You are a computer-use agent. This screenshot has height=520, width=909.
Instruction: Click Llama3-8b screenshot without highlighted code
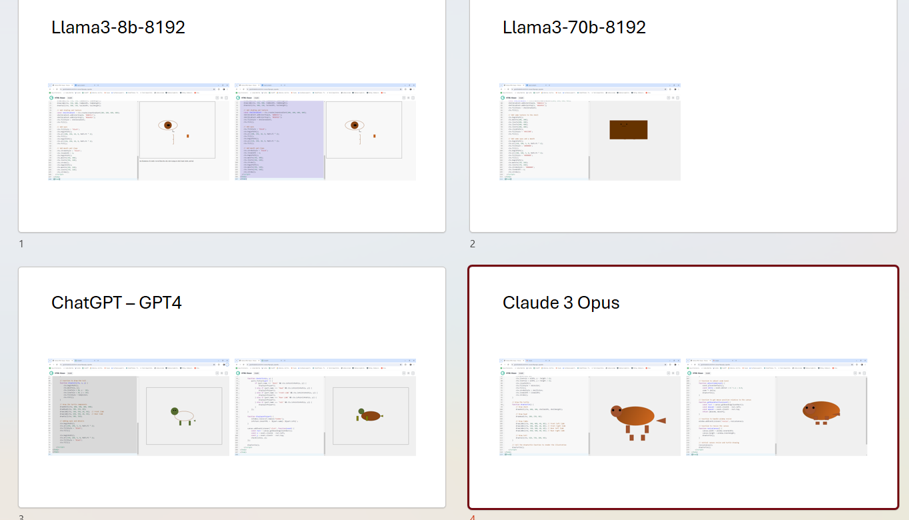click(139, 132)
